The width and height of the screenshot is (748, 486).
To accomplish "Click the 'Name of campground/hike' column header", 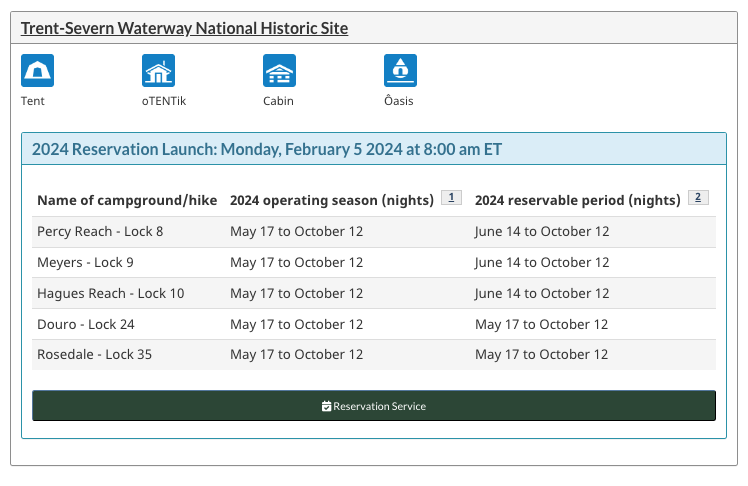I will (127, 200).
